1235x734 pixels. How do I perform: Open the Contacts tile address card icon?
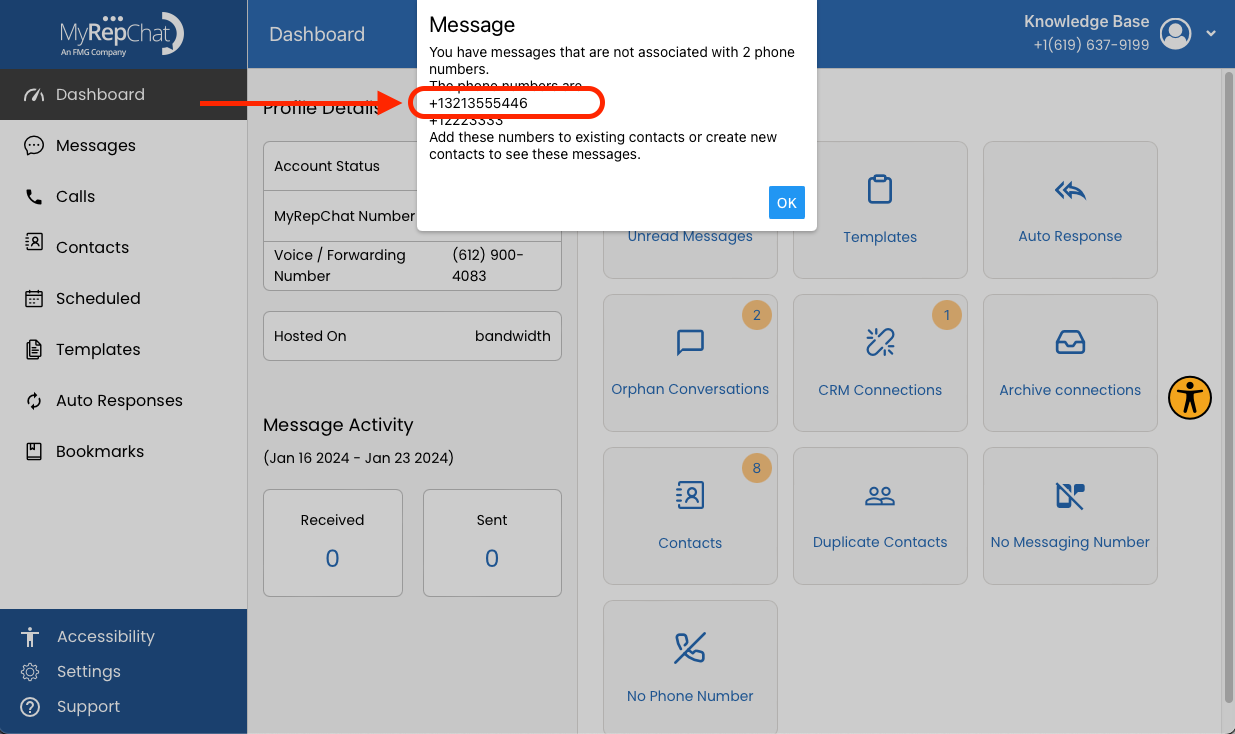[x=690, y=496]
